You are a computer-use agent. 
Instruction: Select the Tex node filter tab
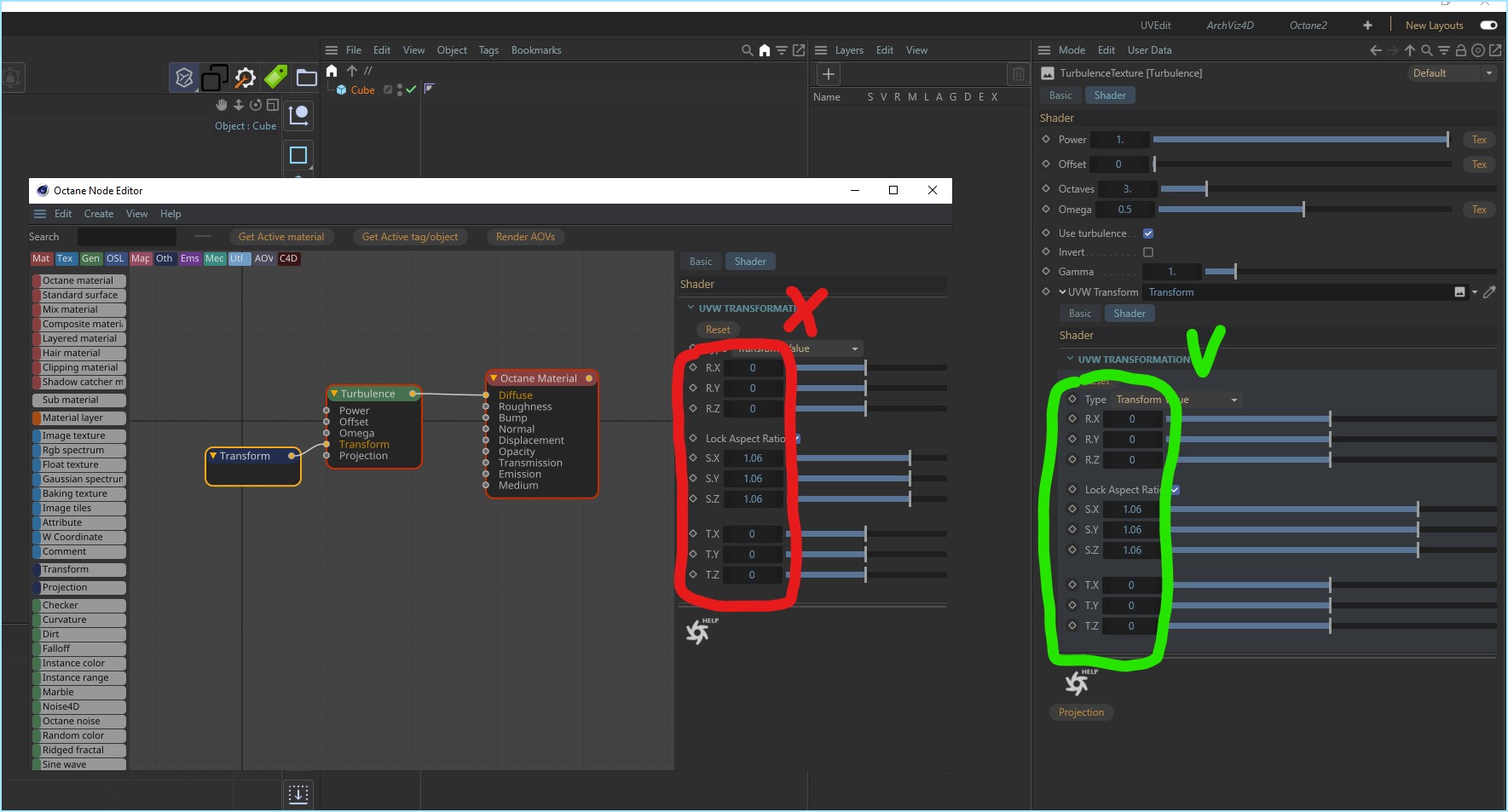[66, 258]
